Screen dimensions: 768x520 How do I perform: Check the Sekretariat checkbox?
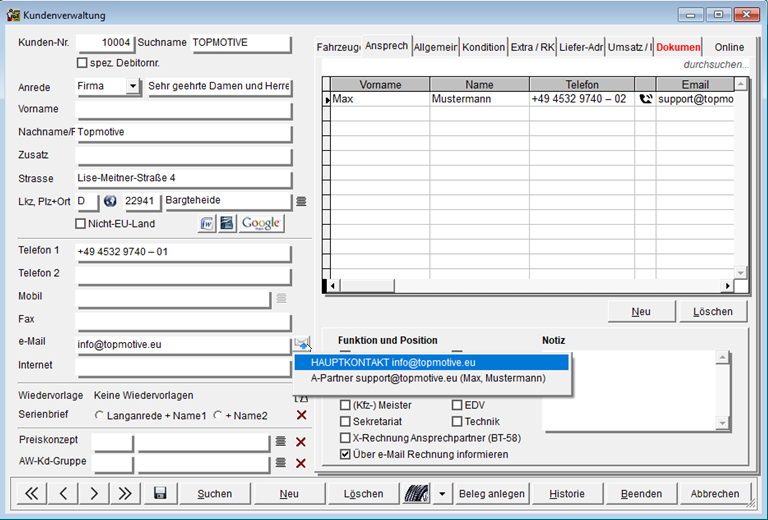345,421
